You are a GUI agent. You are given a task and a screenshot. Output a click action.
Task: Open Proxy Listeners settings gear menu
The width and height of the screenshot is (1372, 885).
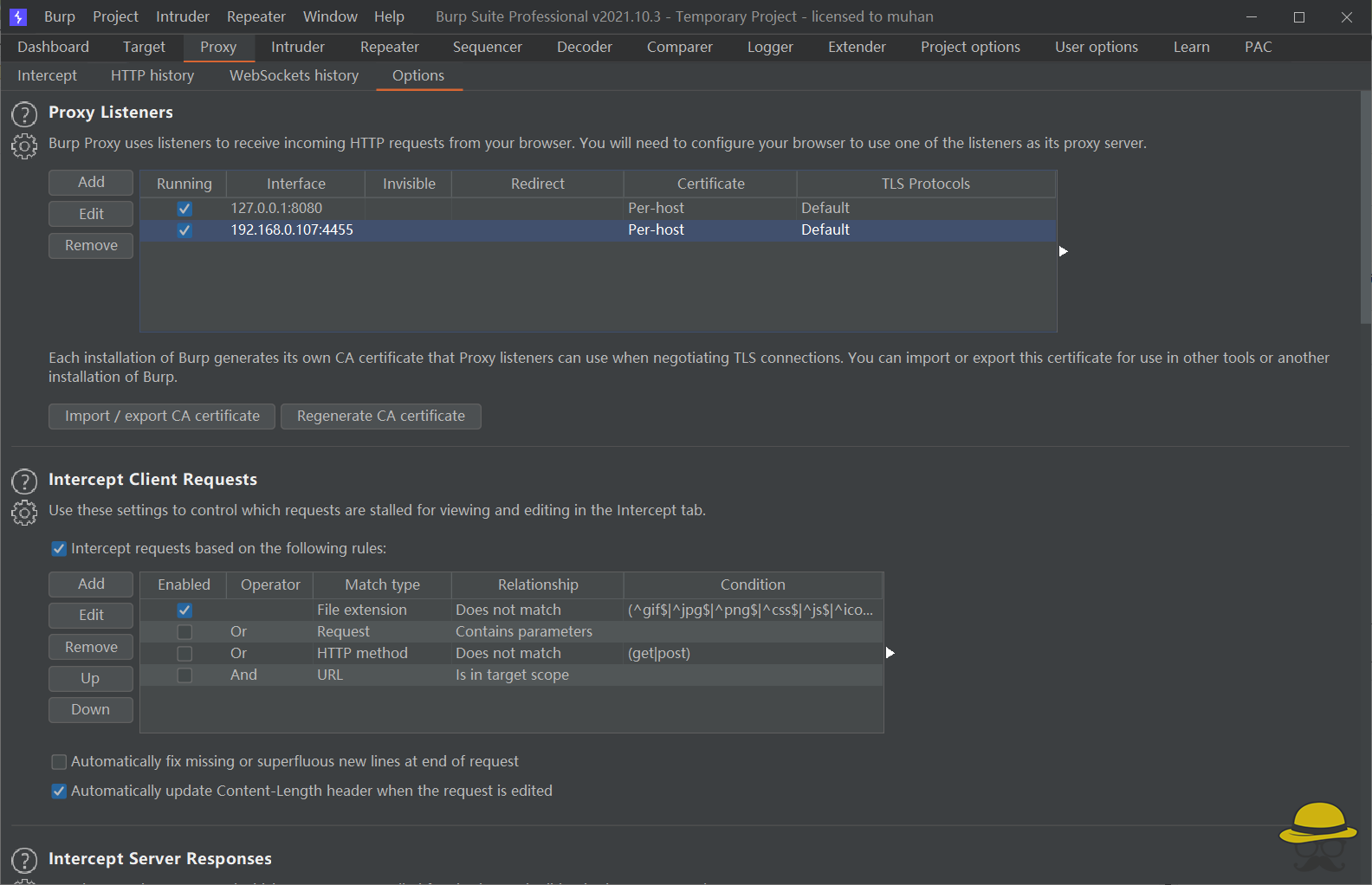pyautogui.click(x=24, y=146)
